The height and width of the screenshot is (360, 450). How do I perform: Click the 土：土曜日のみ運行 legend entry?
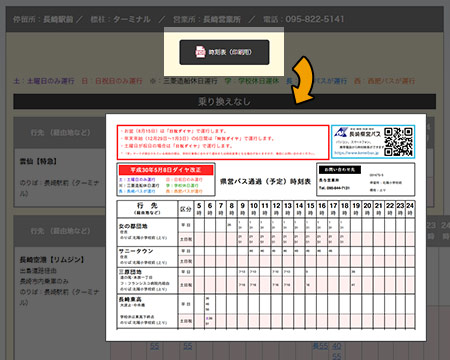coord(44,81)
